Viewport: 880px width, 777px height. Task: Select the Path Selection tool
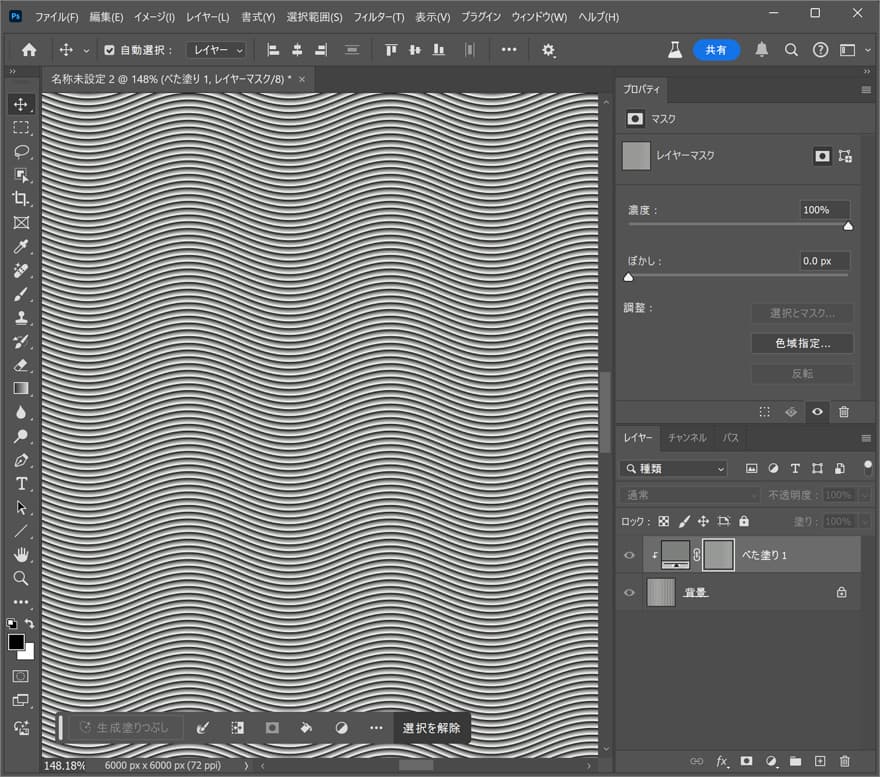(x=21, y=508)
